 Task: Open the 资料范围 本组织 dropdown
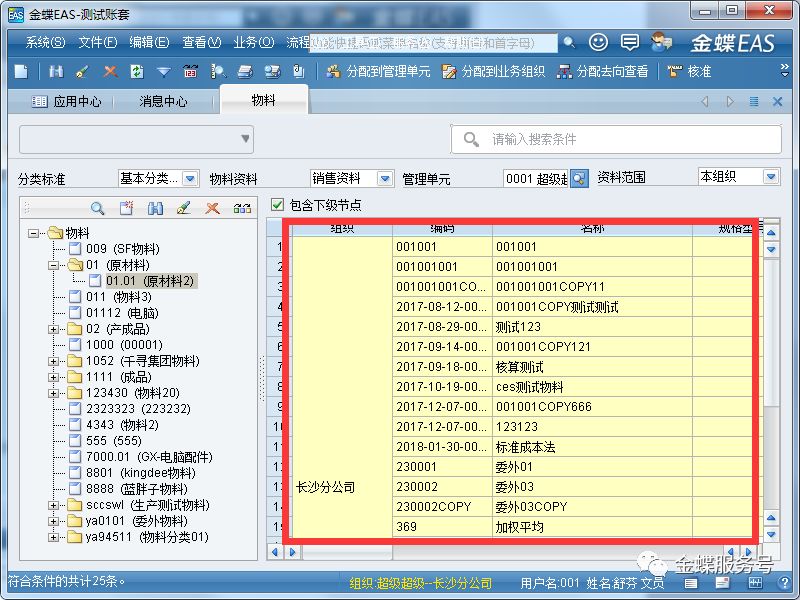click(x=771, y=177)
